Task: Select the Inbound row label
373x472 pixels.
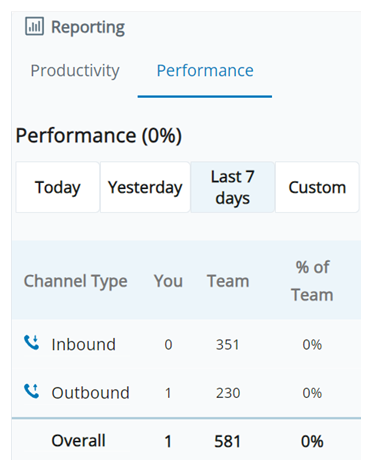Action: 84,344
